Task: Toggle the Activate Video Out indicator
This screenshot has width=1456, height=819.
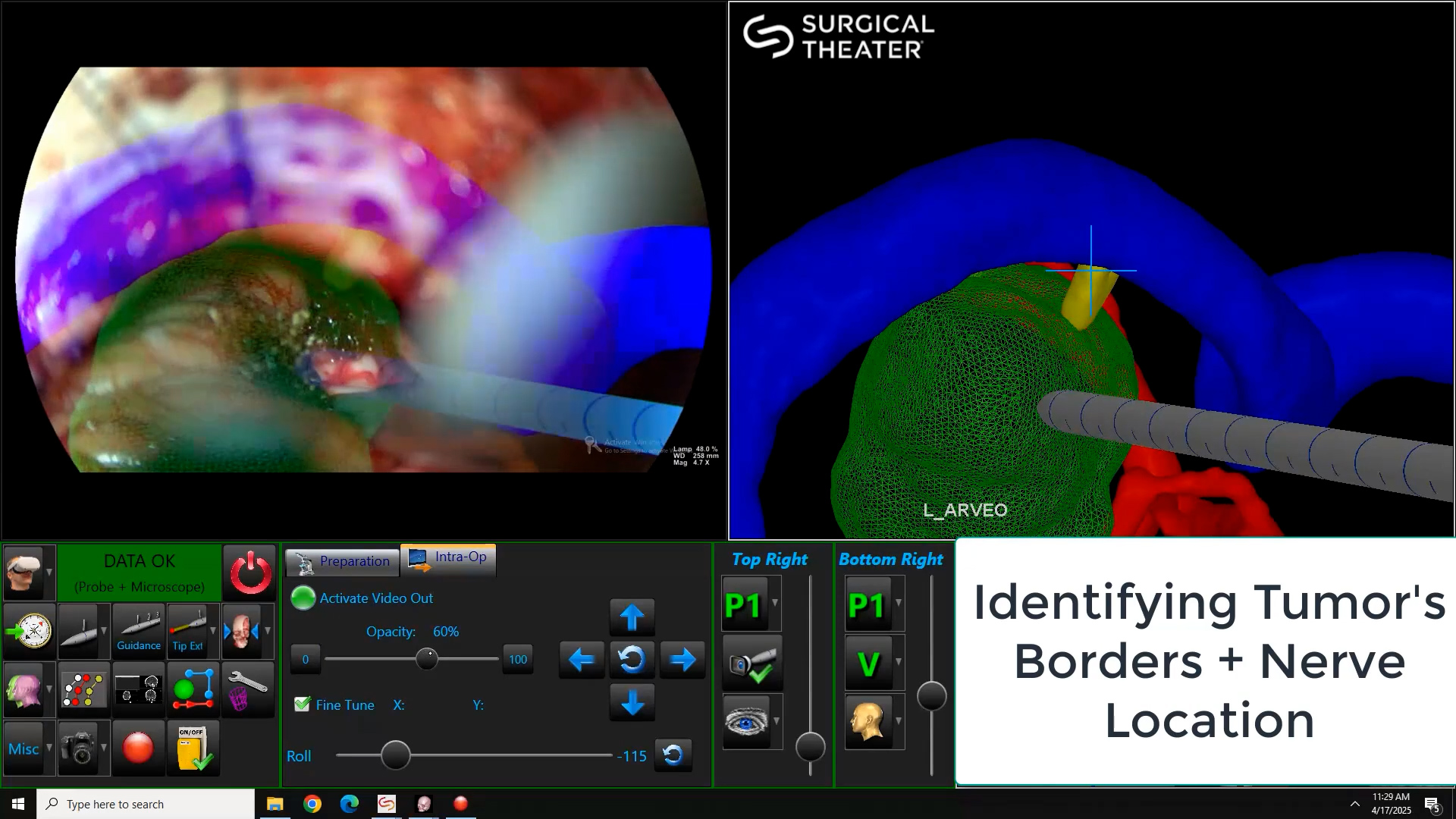Action: click(303, 598)
